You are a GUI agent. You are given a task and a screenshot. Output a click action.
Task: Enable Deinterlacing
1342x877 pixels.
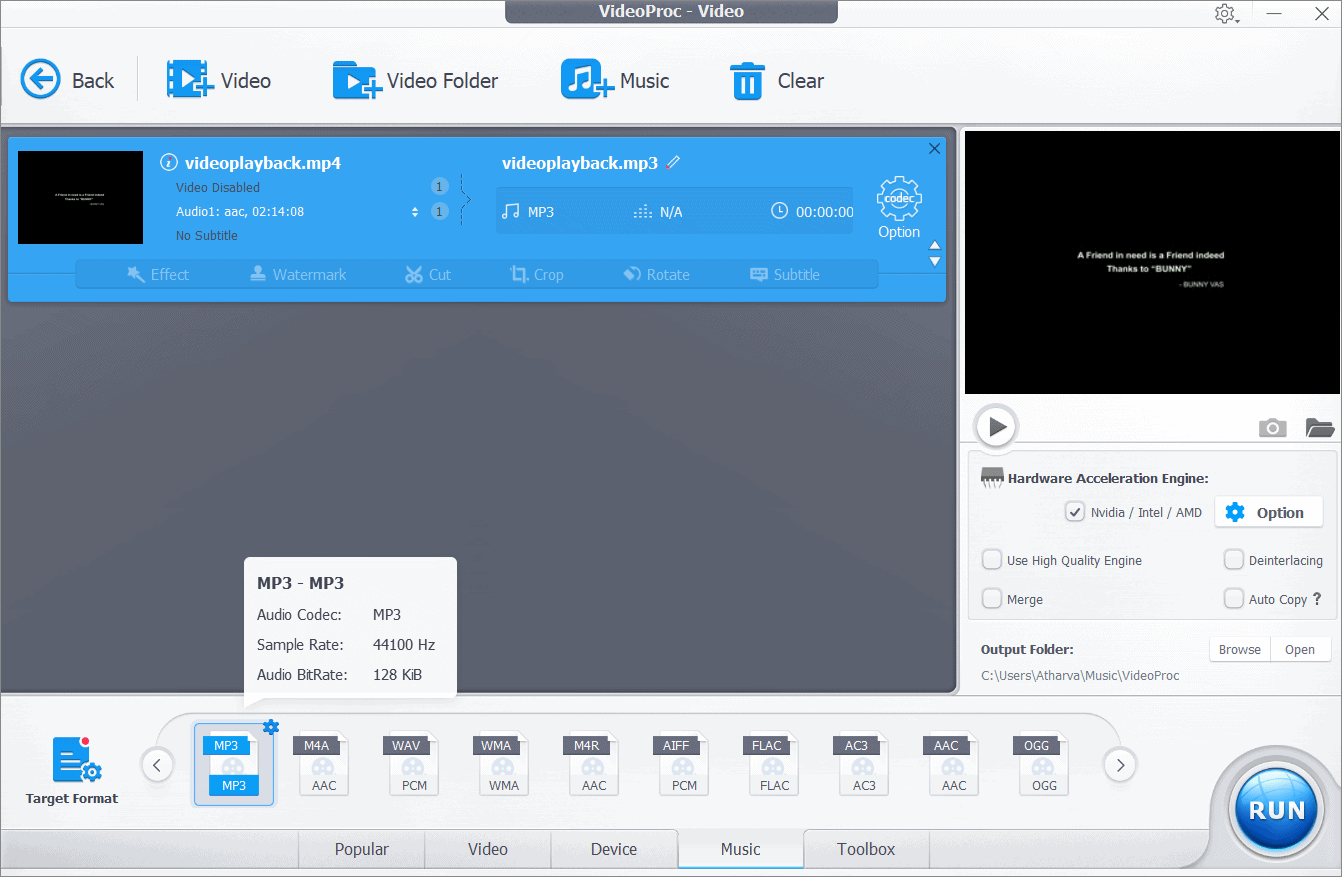[x=1233, y=560]
